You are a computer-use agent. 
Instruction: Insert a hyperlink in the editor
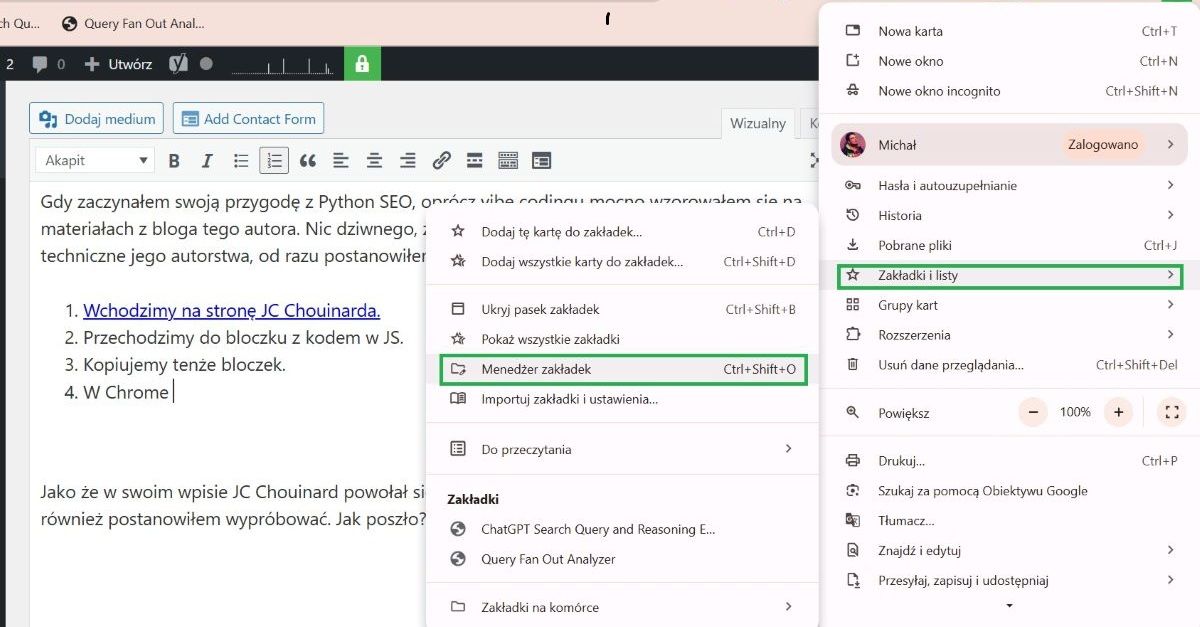click(442, 160)
